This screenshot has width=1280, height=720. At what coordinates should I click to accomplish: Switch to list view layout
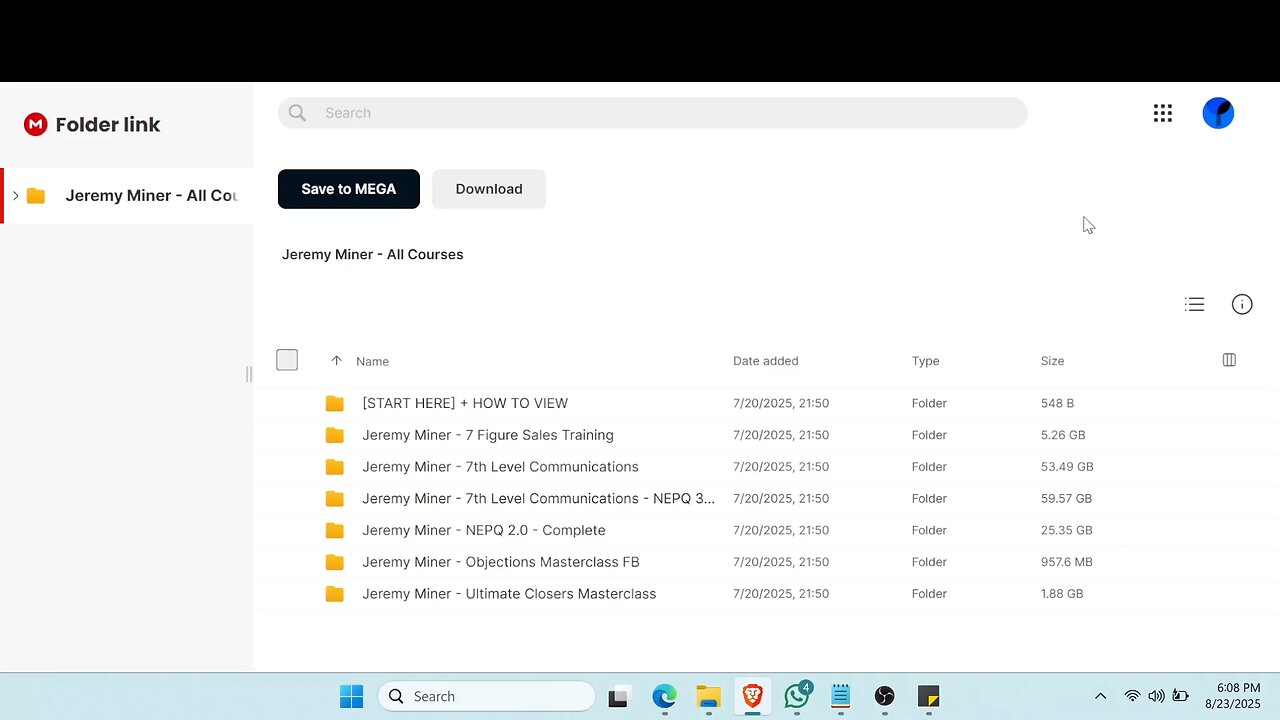1194,305
